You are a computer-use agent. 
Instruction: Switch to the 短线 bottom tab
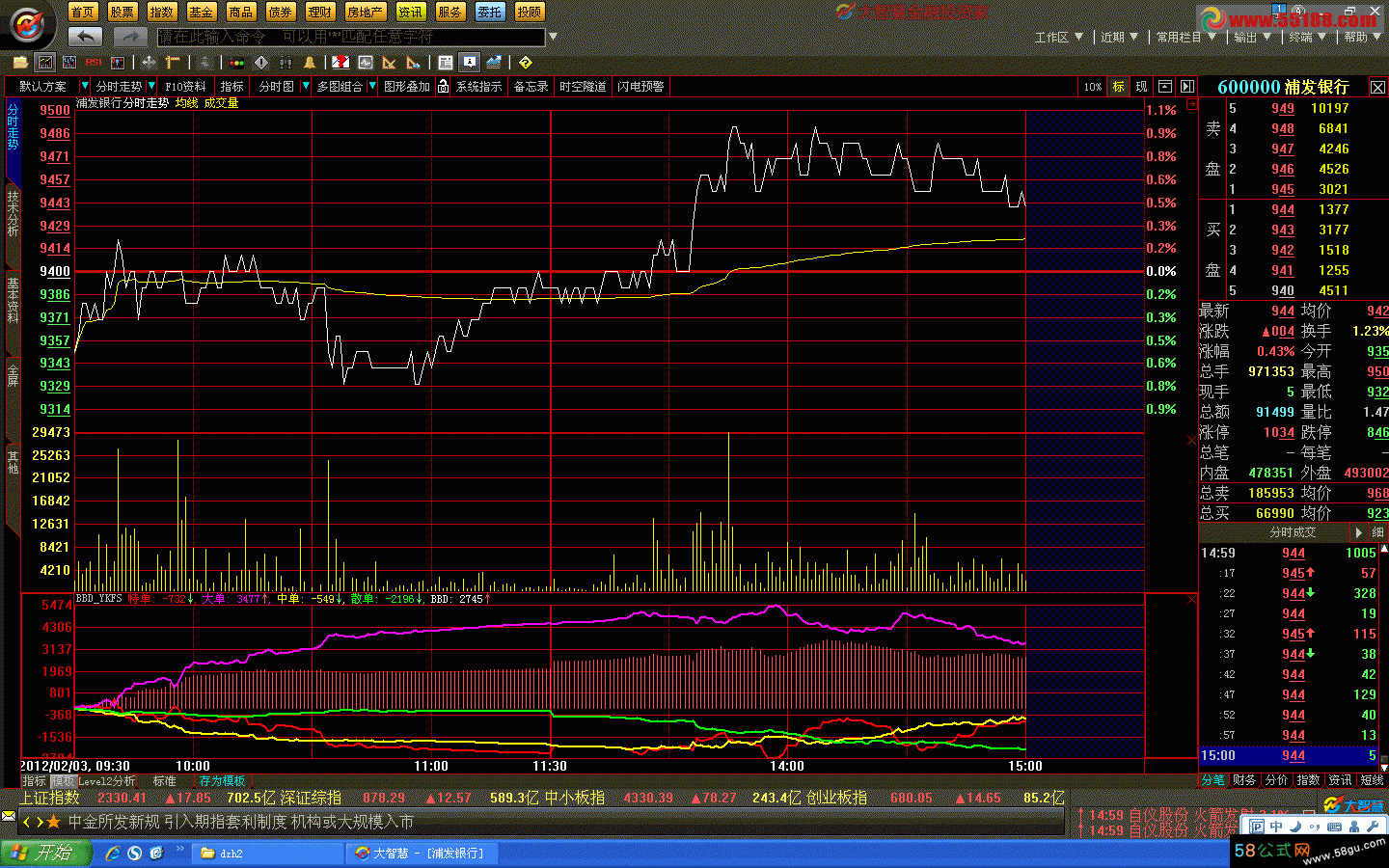click(x=1372, y=780)
